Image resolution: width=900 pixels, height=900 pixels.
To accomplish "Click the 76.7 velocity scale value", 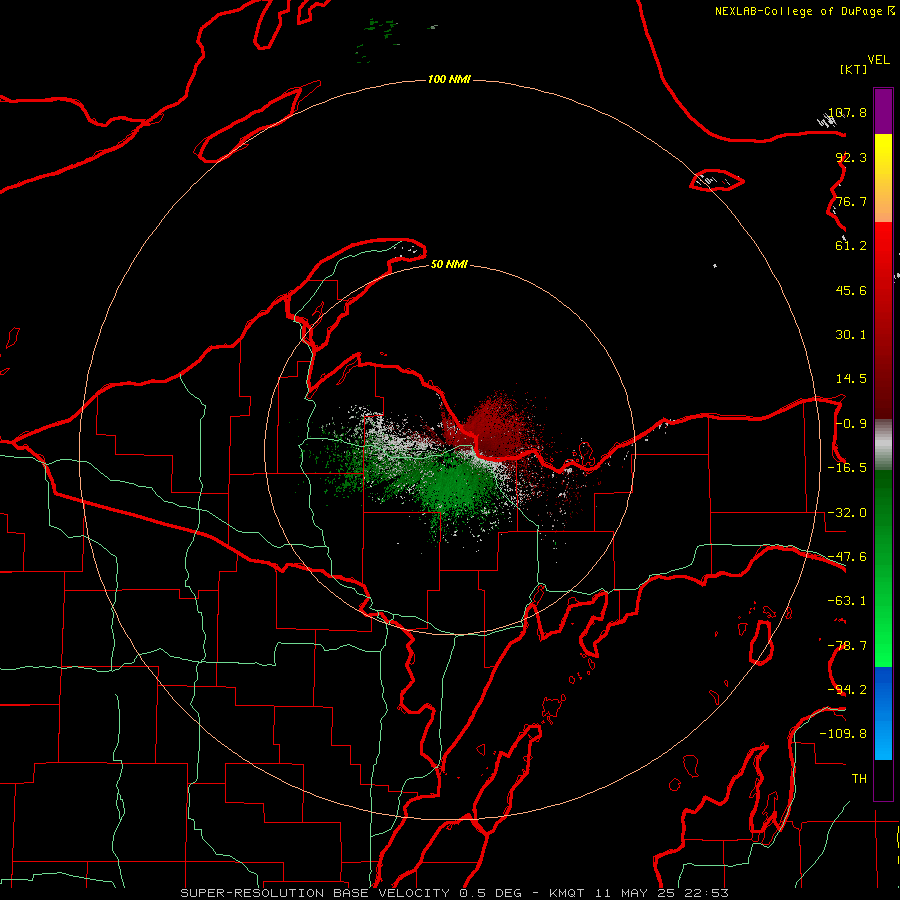I will (851, 201).
